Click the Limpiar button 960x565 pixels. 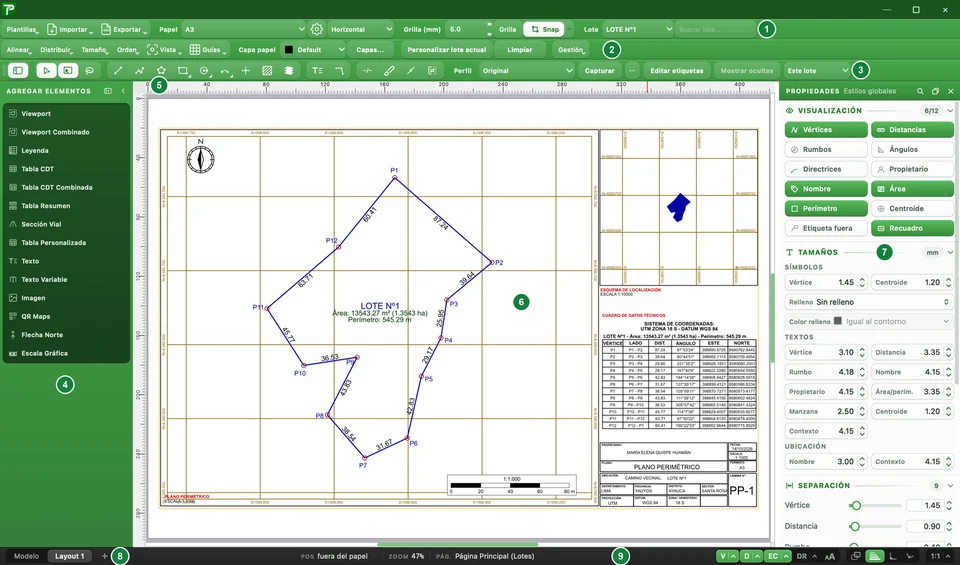520,50
